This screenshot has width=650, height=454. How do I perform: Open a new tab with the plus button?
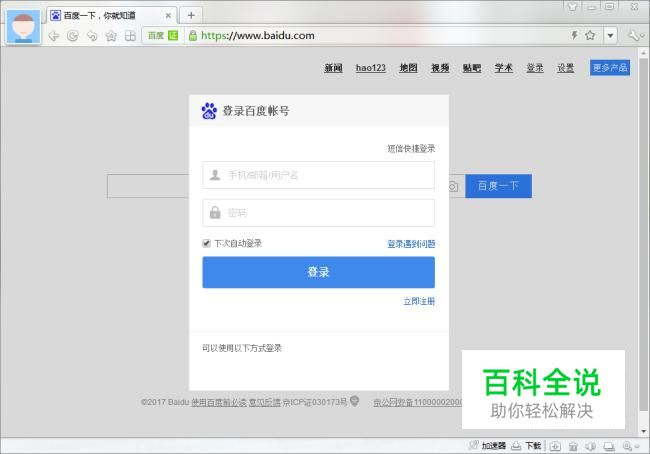click(191, 15)
